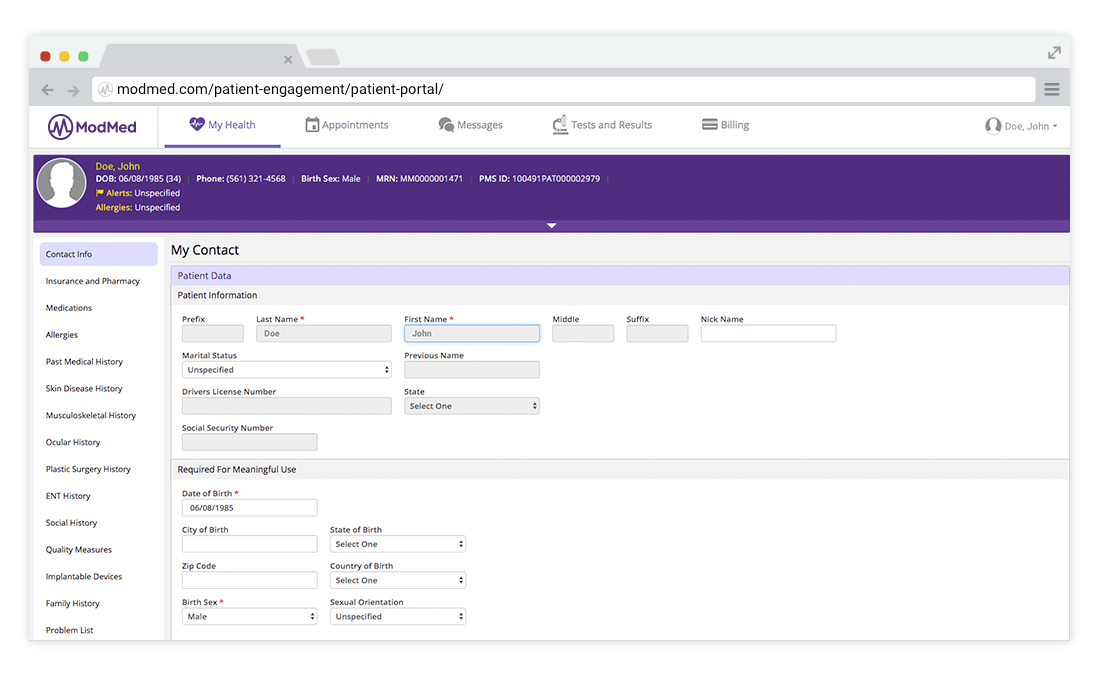Select Medications in the sidebar

68,308
